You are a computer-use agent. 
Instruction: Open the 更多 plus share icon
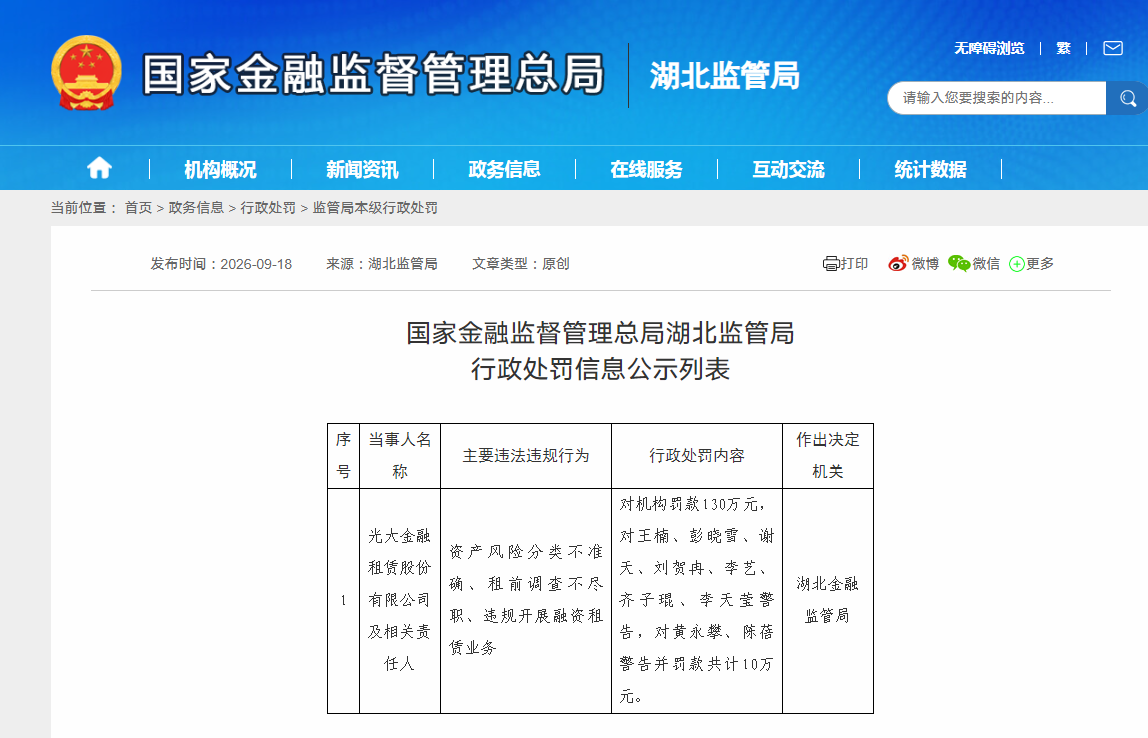(1016, 264)
